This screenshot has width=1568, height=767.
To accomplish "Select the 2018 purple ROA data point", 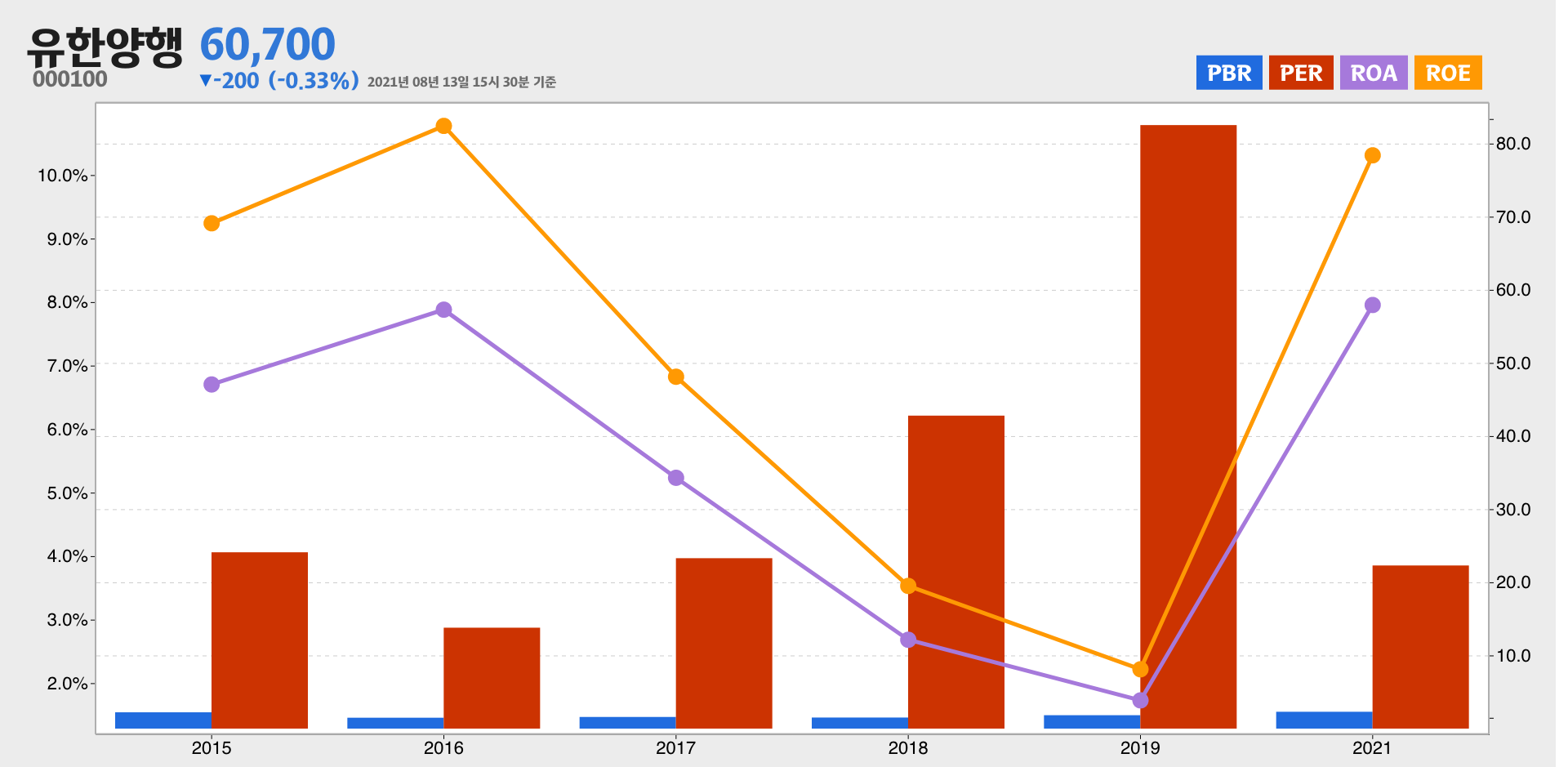I will click(x=908, y=640).
